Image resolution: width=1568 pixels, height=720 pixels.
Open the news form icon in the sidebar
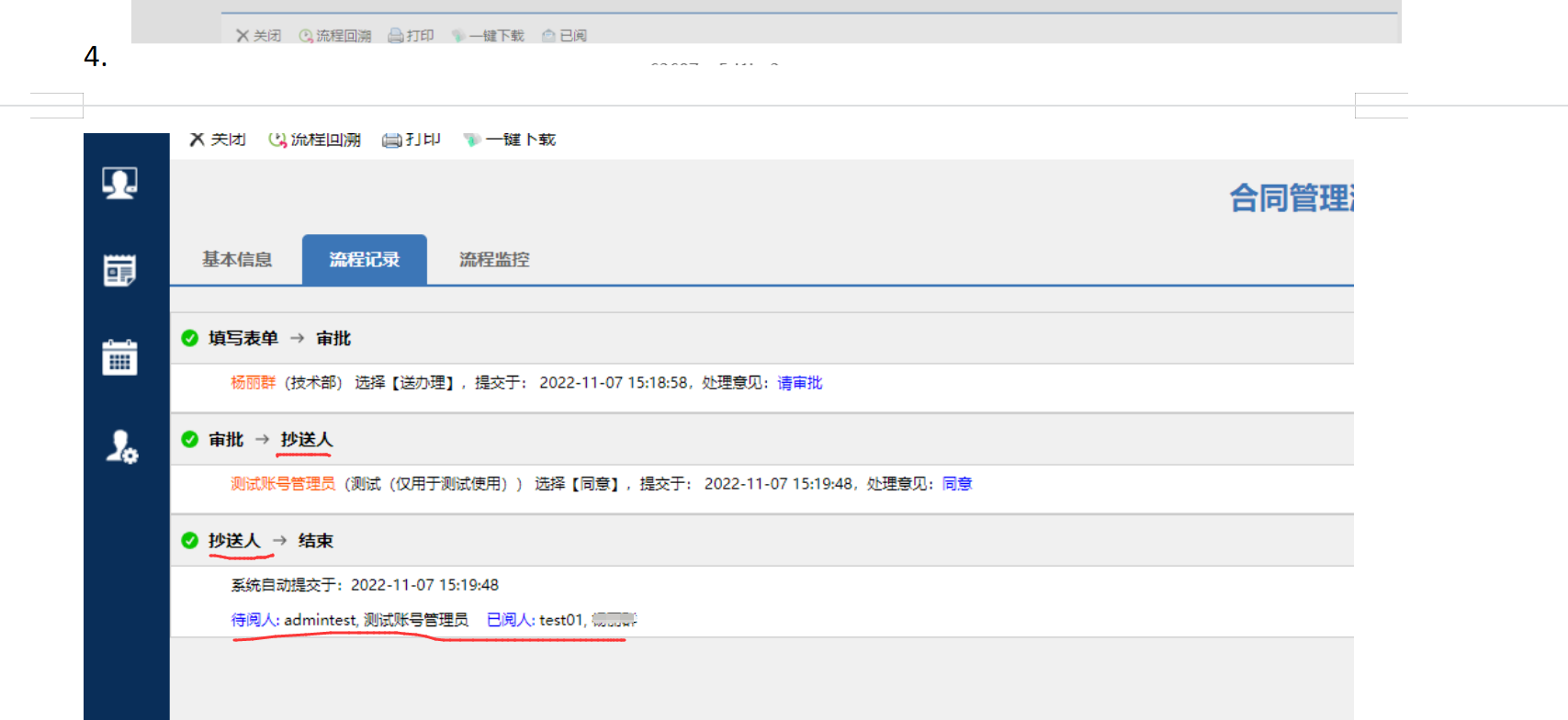[x=120, y=270]
